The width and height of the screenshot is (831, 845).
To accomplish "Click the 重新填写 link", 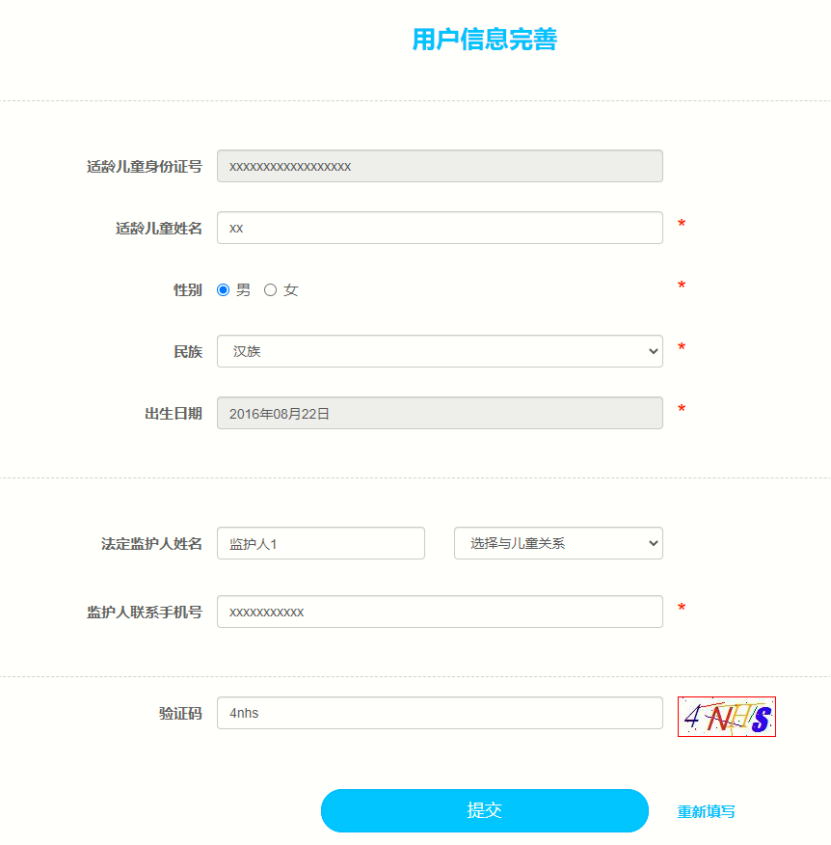I will 706,812.
